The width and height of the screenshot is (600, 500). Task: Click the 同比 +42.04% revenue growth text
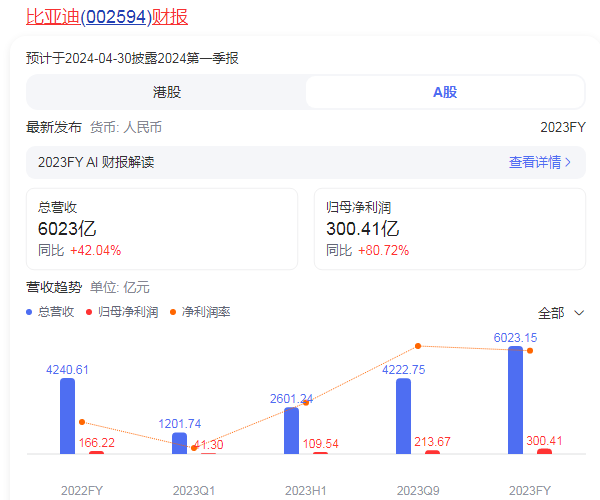click(80, 251)
